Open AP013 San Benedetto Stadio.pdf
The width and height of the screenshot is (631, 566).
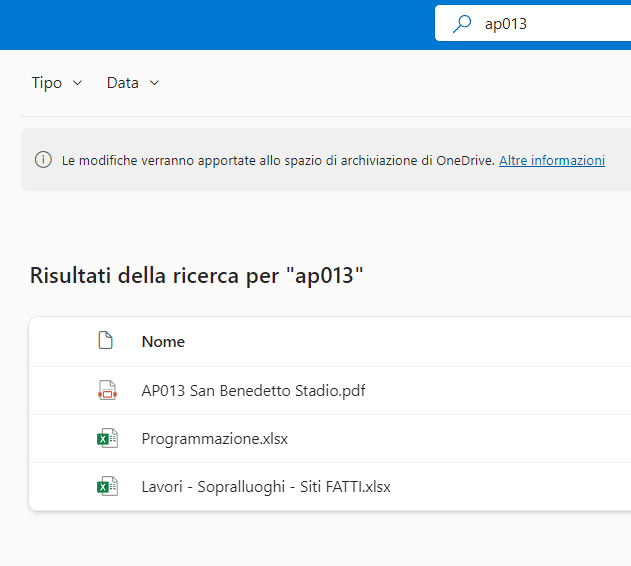253,391
